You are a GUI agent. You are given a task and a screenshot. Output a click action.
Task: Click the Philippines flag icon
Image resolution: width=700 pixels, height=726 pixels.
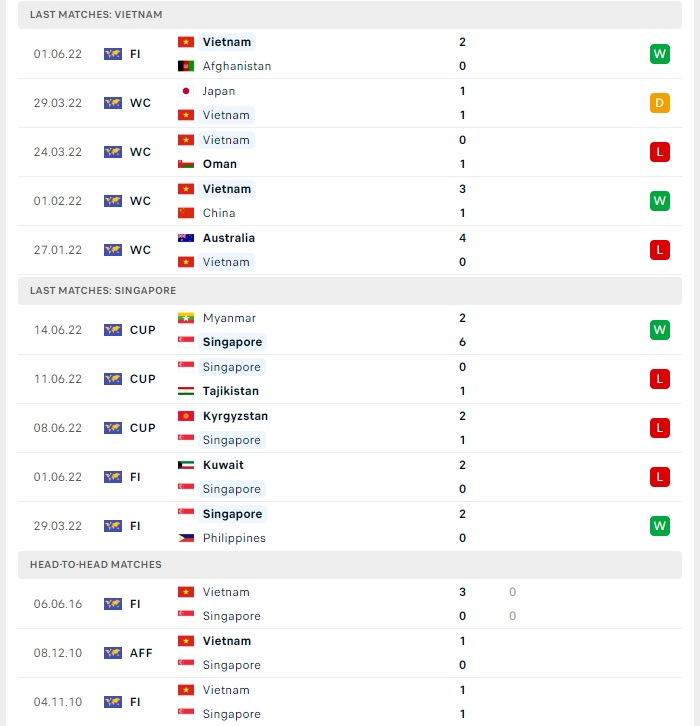click(x=186, y=538)
